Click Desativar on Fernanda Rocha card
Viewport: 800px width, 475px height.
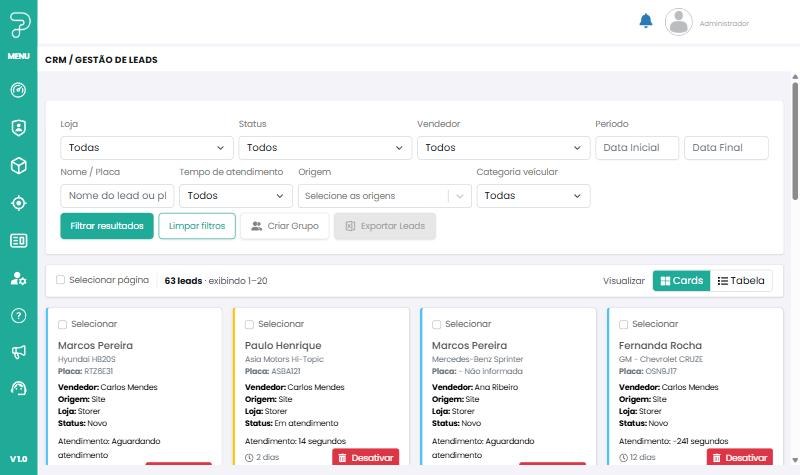tap(739, 457)
